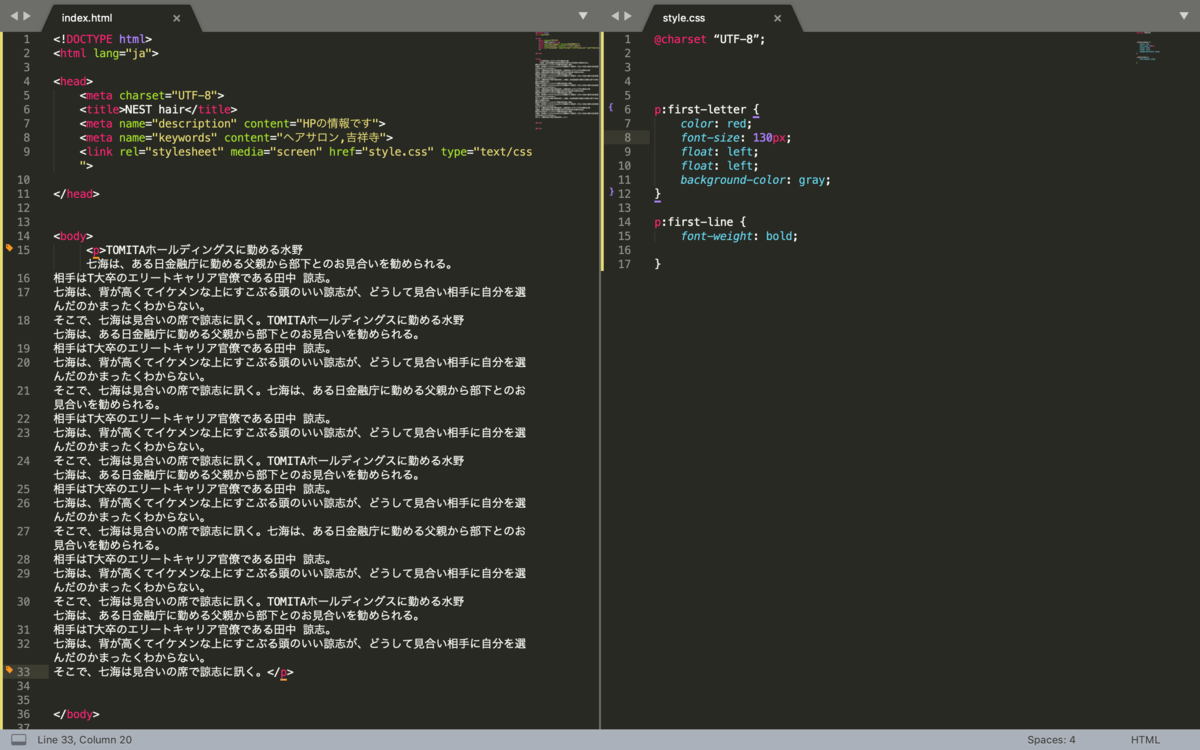Click the bookmark marker at line 15
The image size is (1200, 750).
coord(9,247)
